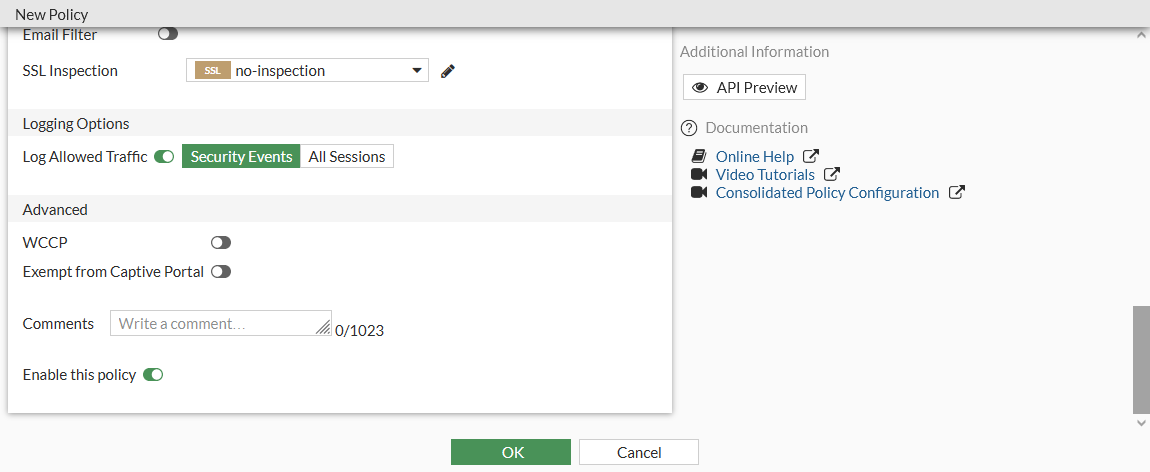The width and height of the screenshot is (1150, 472).
Task: Open the SSL Inspection profile dropdown
Action: click(x=307, y=70)
